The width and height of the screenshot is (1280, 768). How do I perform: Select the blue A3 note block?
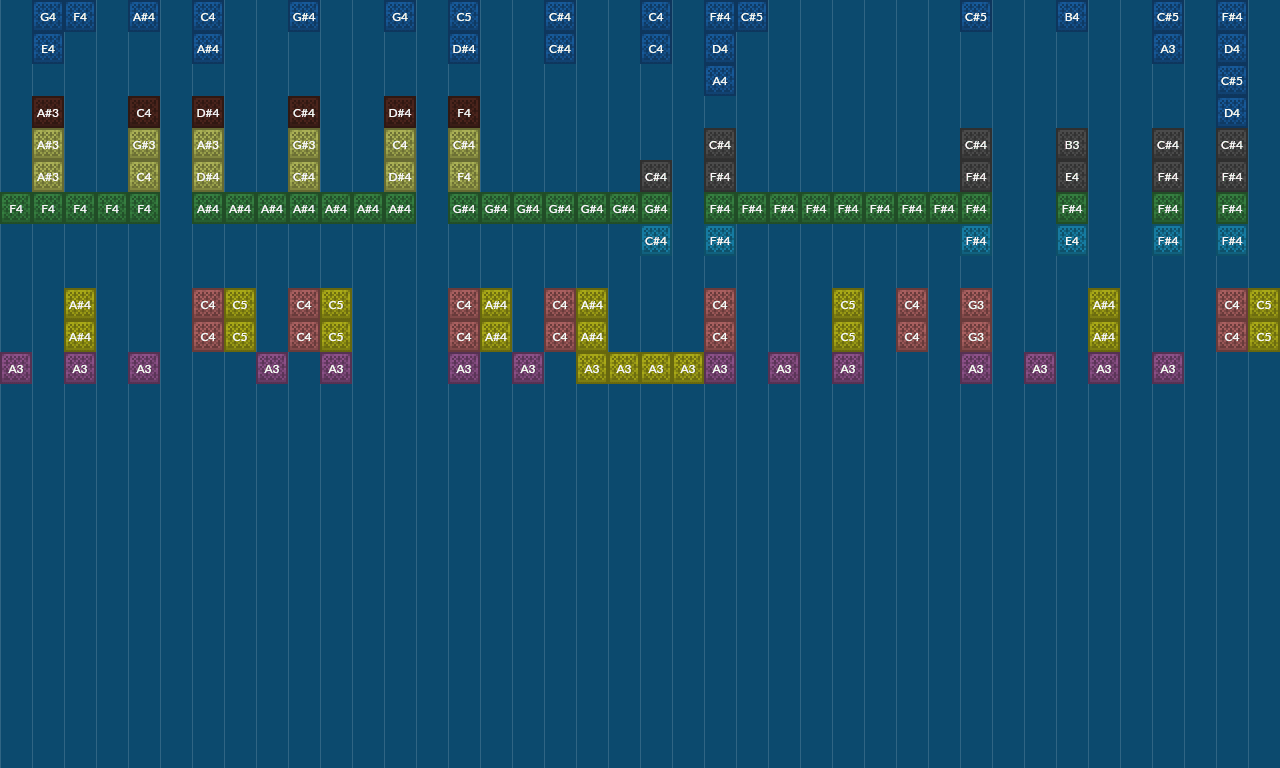pyautogui.click(x=1168, y=48)
